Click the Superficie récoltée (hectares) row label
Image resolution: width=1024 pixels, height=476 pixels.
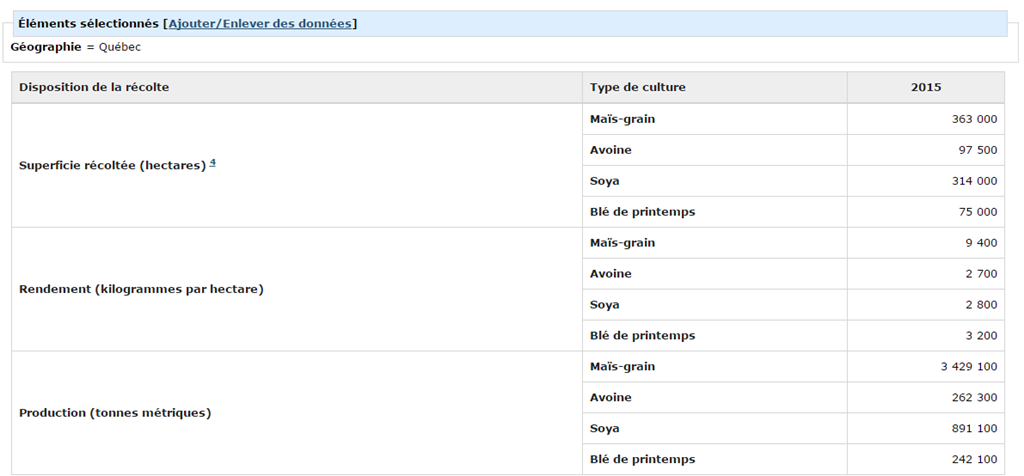pos(112,166)
